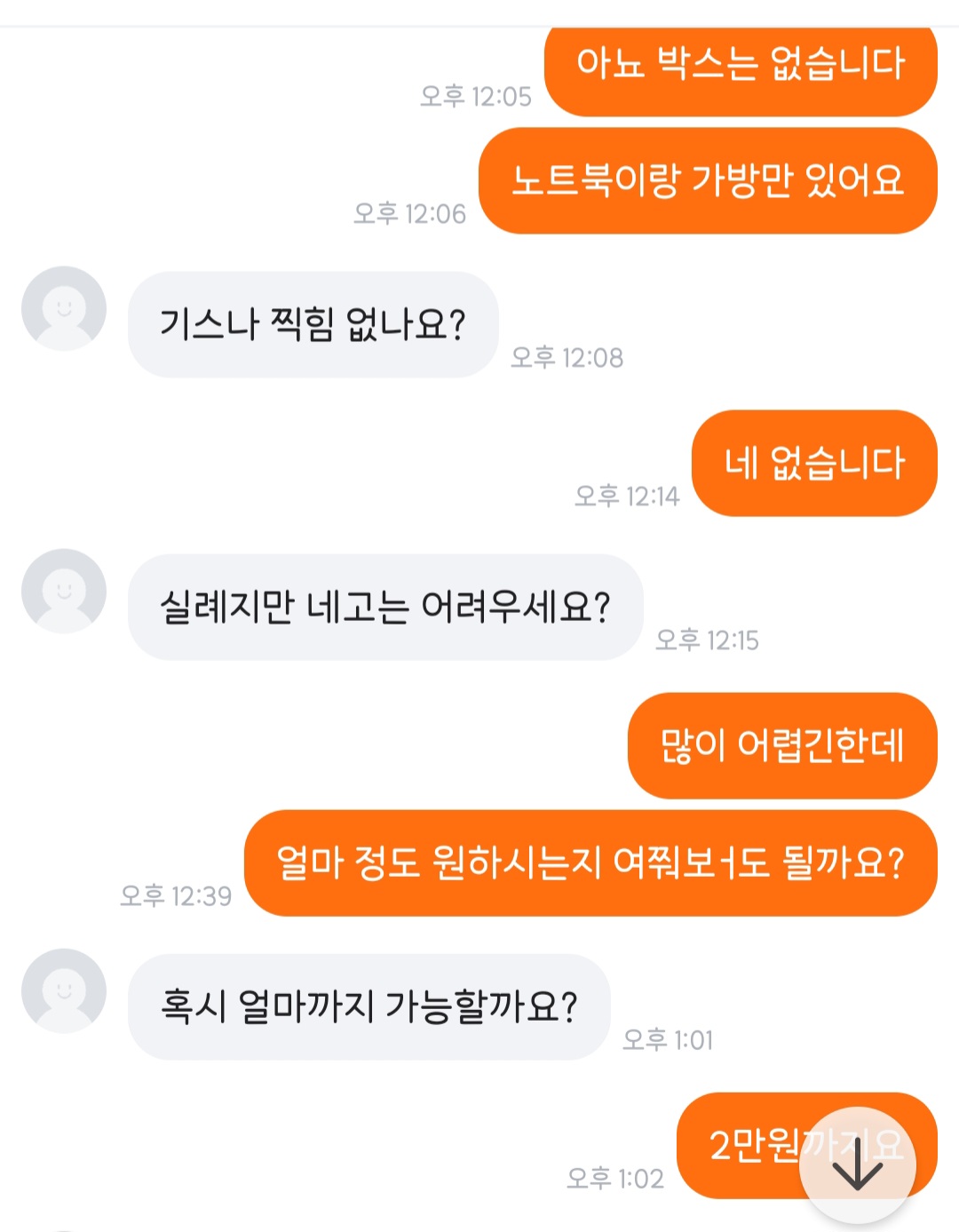Click the 오후 12:39 timestamp
The height and width of the screenshot is (1232, 959).
176,895
